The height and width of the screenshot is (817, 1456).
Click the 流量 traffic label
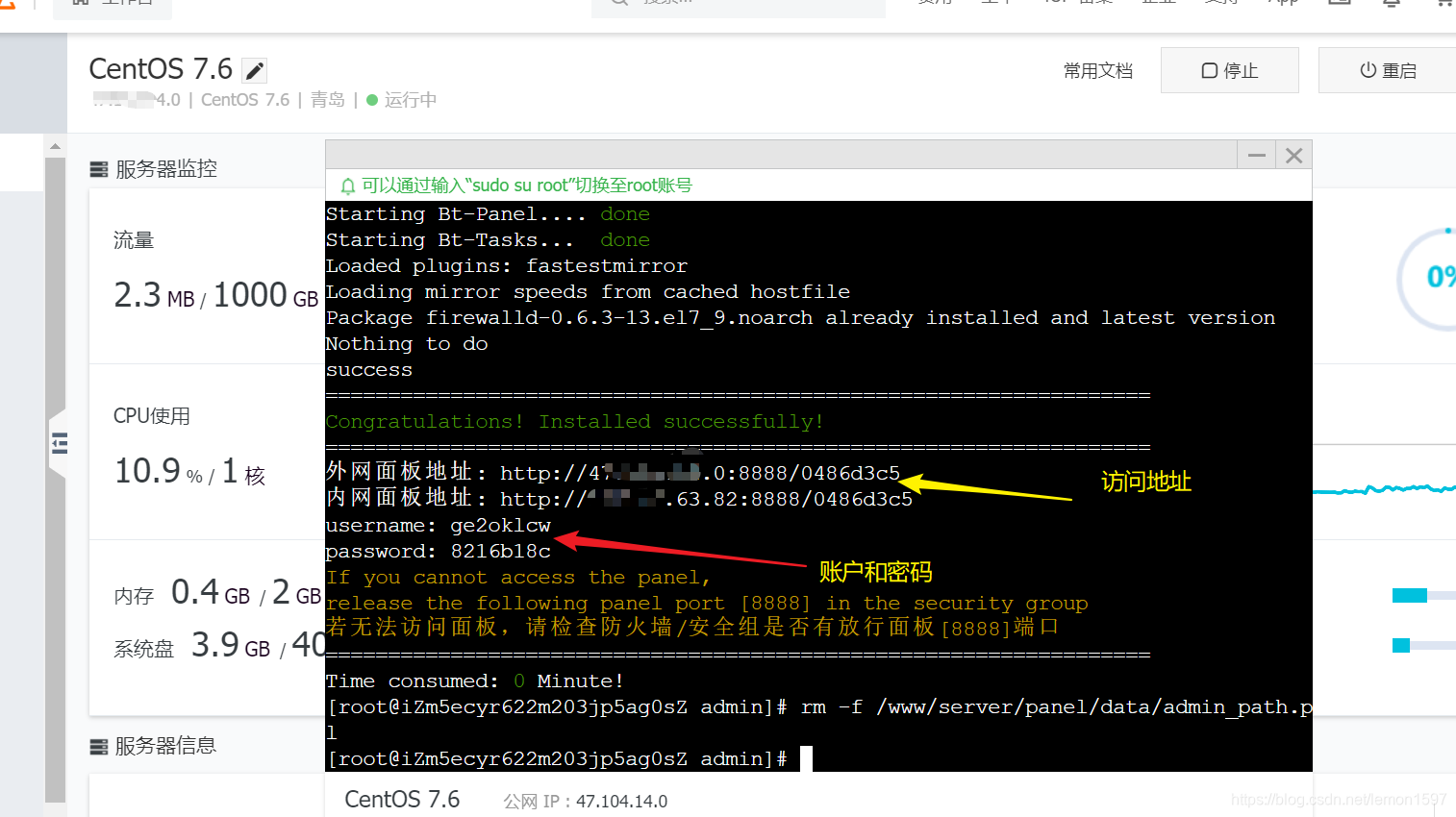point(134,240)
